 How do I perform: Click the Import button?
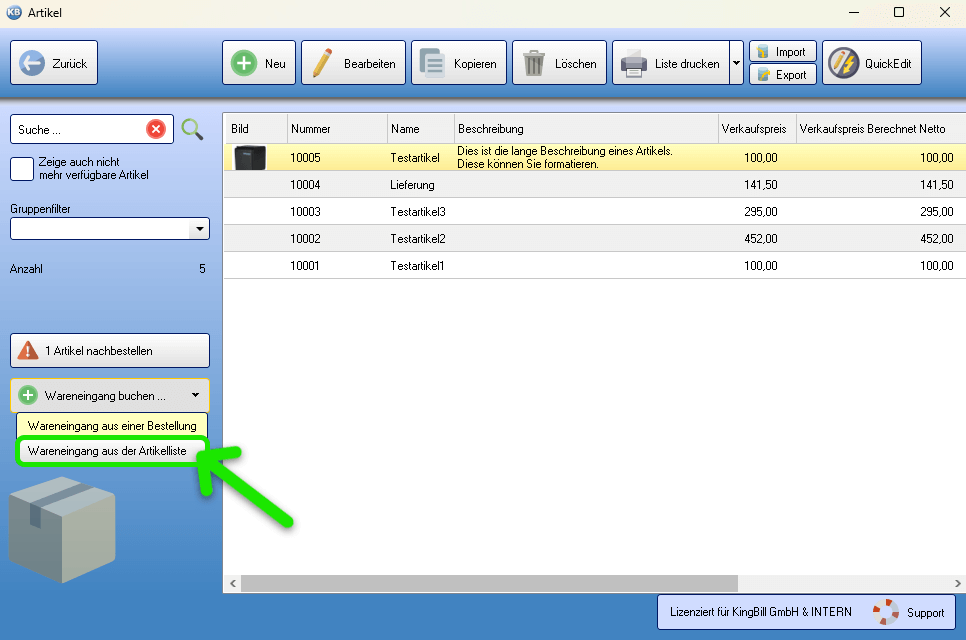(x=782, y=52)
